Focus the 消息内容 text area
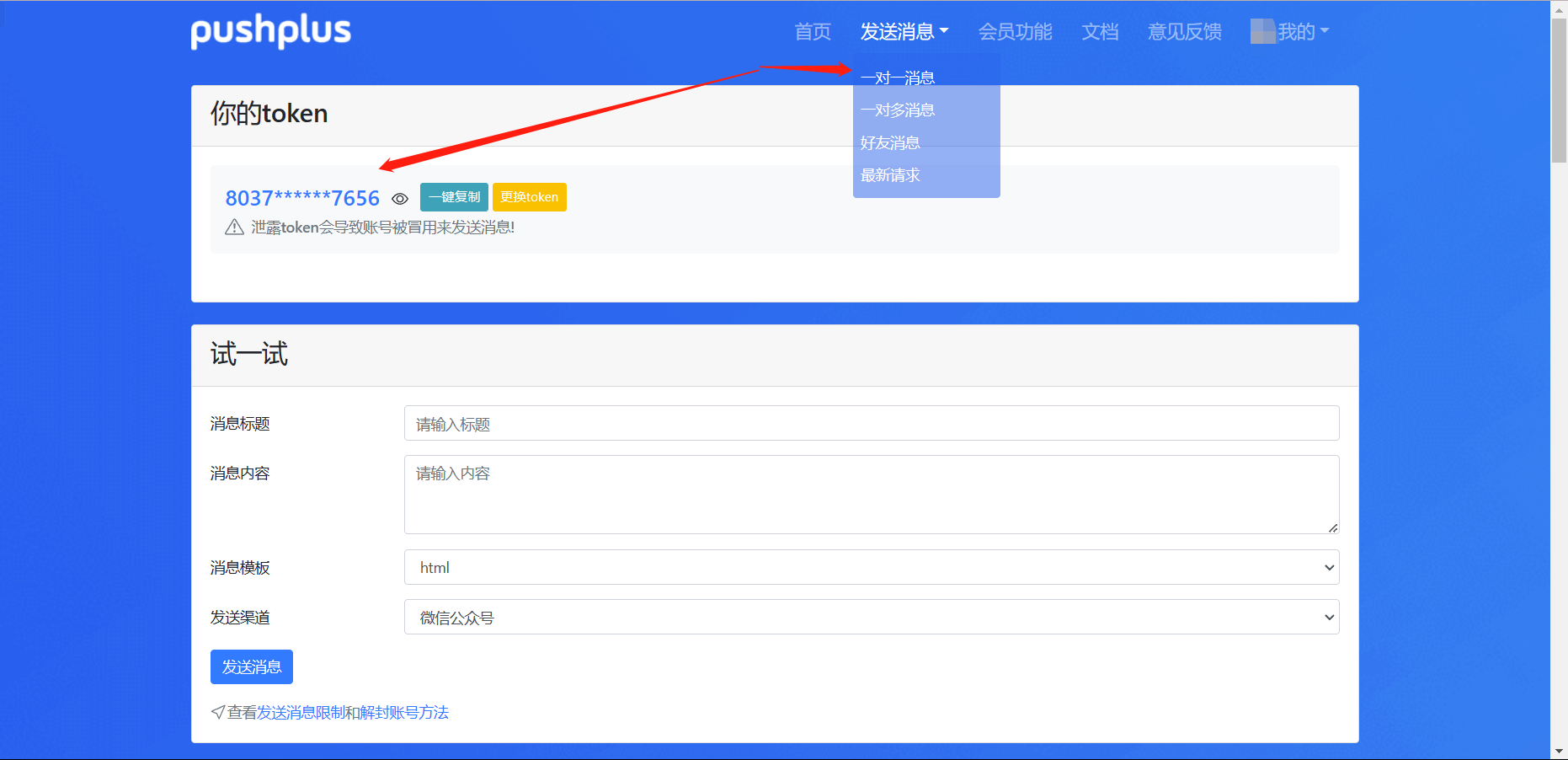 click(x=872, y=495)
